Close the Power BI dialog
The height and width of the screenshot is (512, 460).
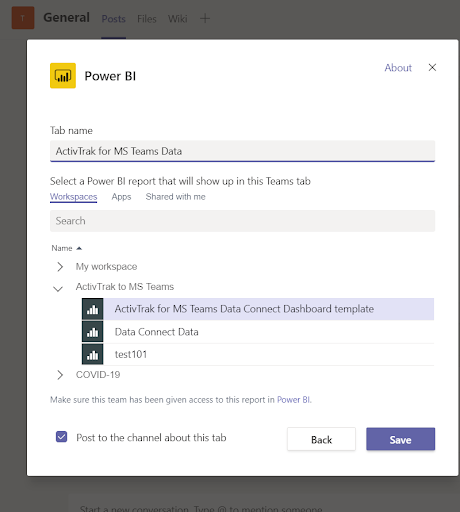click(x=432, y=67)
